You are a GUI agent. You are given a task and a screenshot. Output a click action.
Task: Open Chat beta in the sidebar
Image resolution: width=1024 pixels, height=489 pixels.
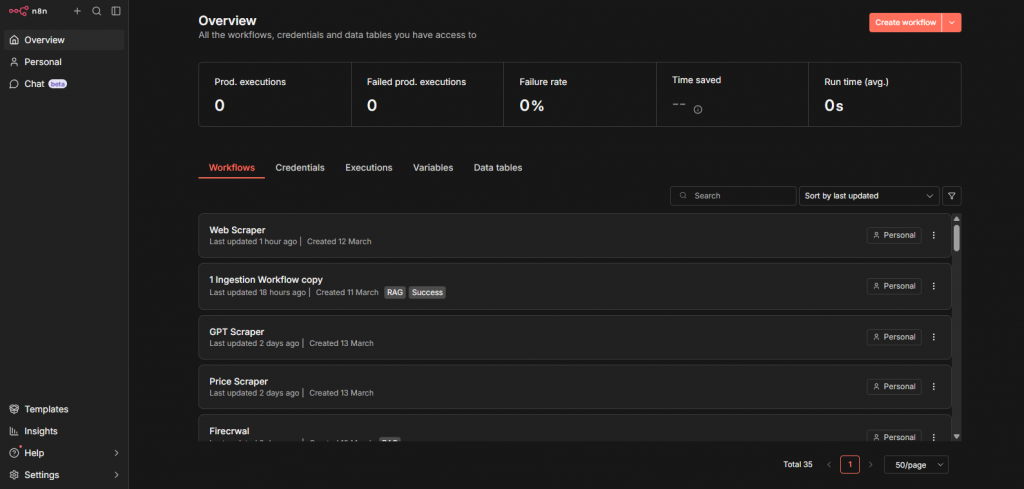tap(64, 84)
